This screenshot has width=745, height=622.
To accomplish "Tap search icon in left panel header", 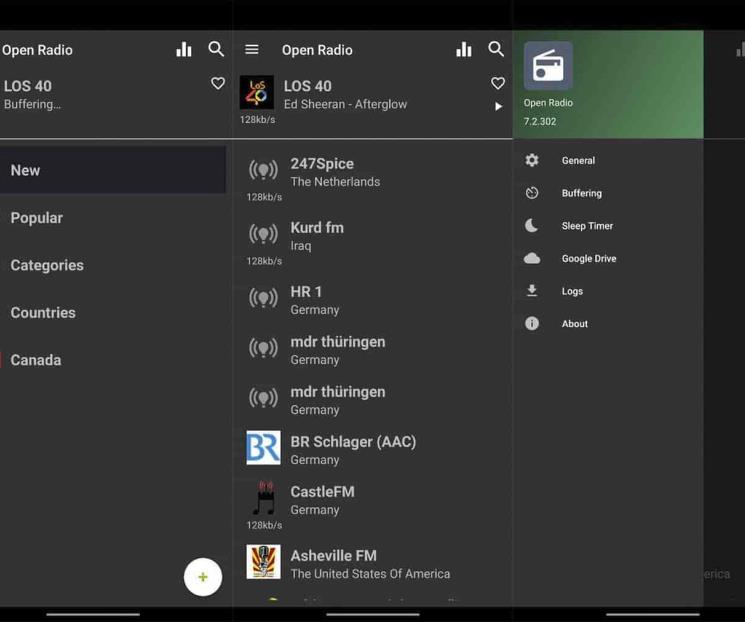I will click(216, 49).
